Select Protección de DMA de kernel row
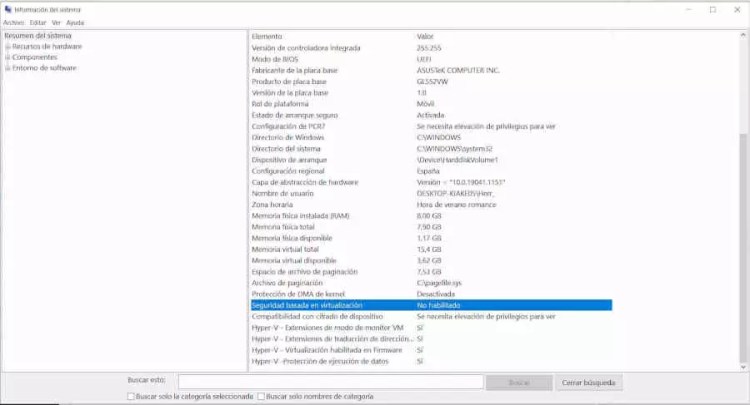This screenshot has width=750, height=405. pos(431,294)
